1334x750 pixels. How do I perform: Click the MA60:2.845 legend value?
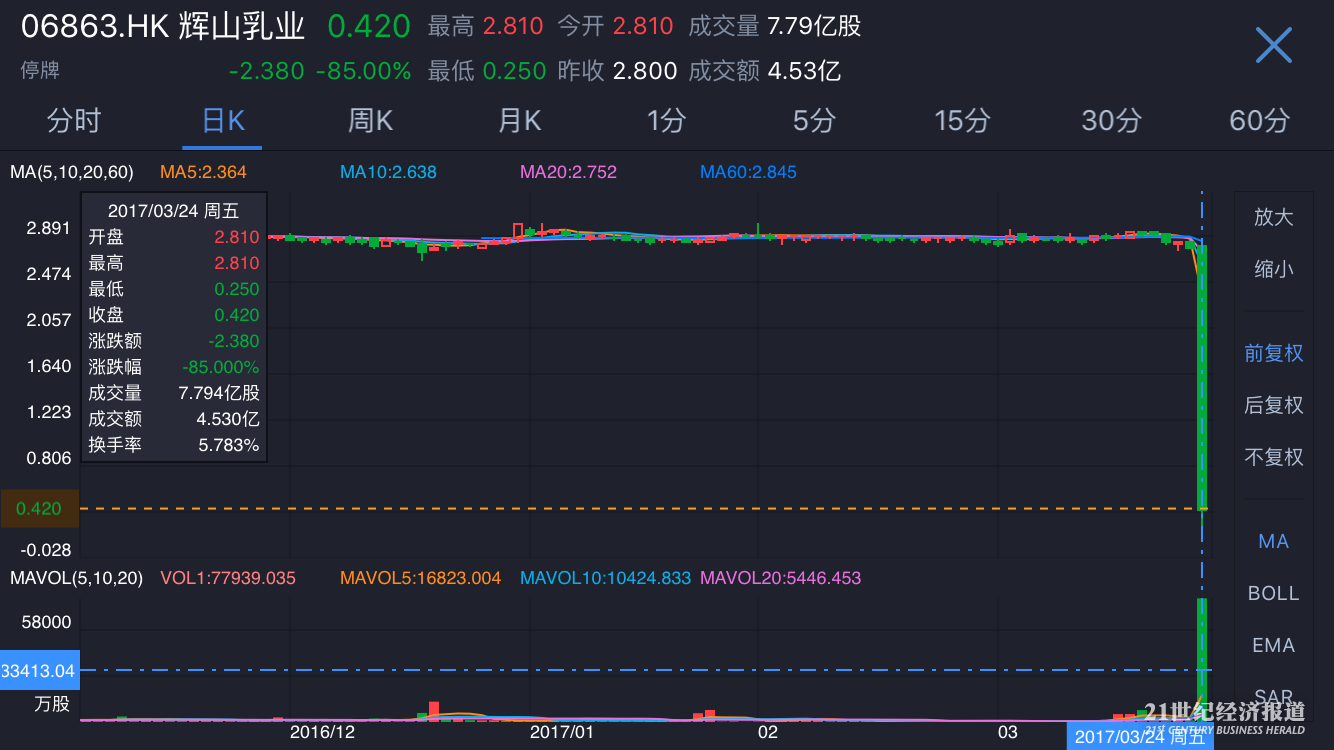(x=748, y=172)
